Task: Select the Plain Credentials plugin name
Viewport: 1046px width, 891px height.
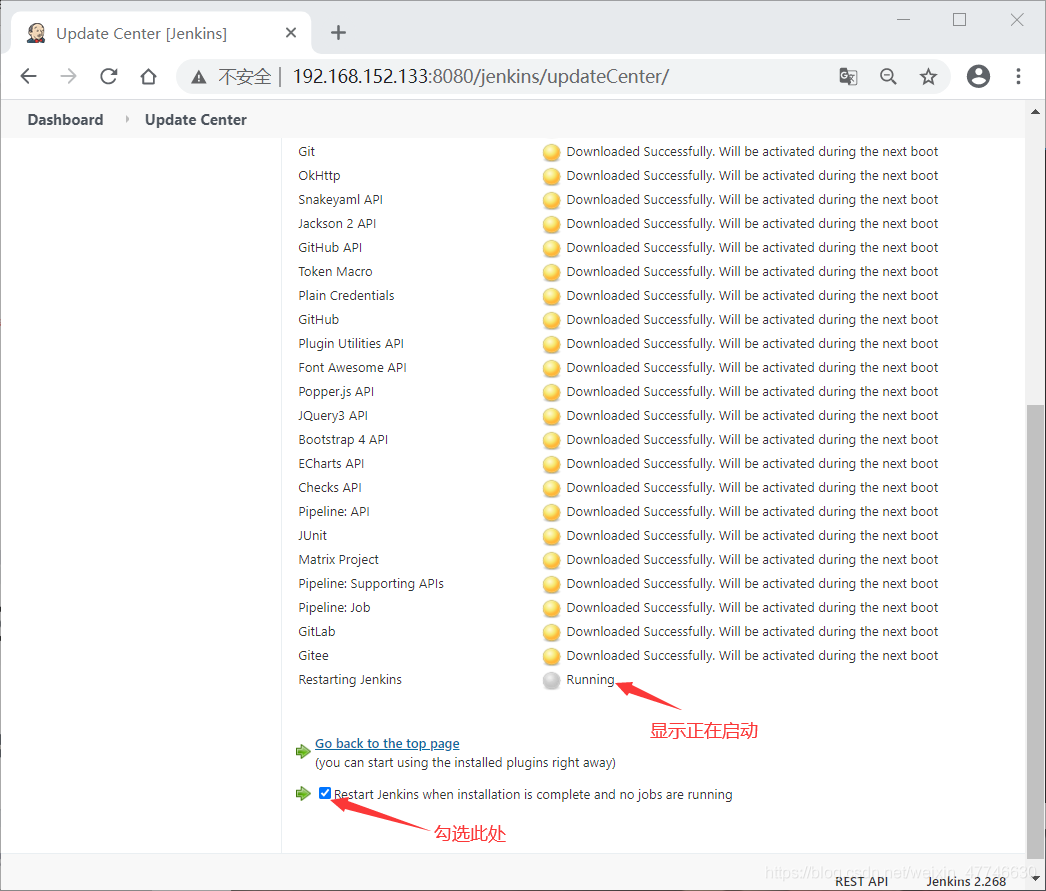Action: (x=346, y=295)
